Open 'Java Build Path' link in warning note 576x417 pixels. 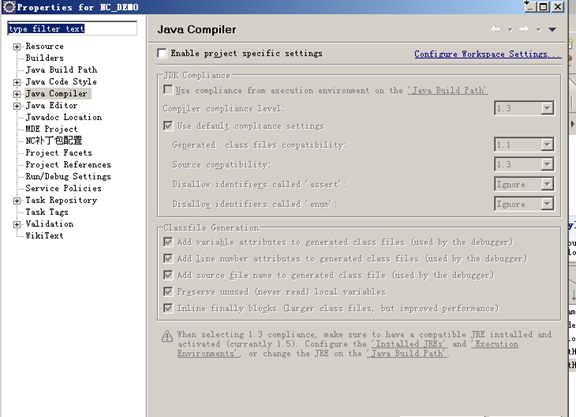pyautogui.click(x=407, y=353)
